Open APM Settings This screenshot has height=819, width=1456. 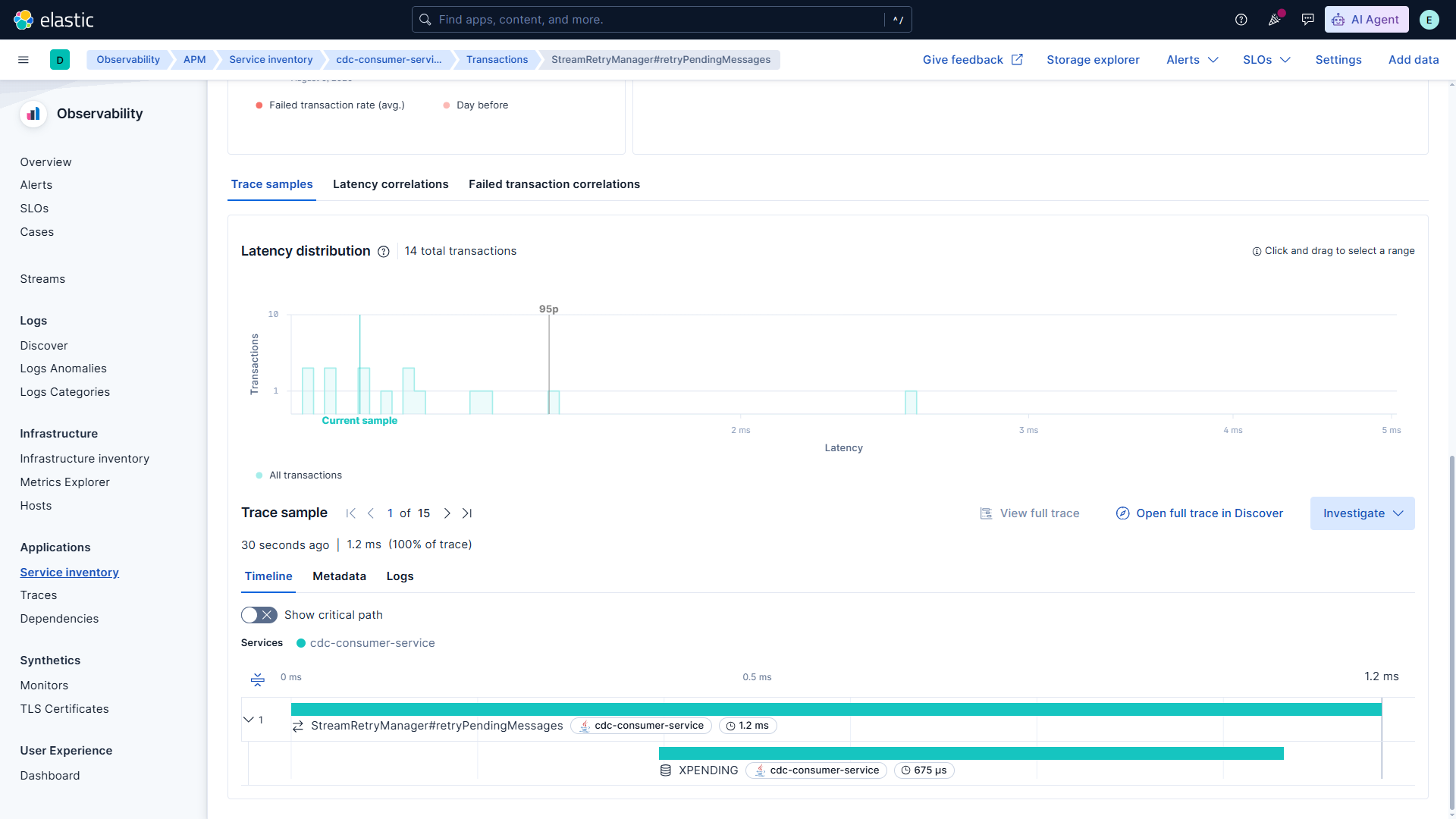pos(1338,60)
